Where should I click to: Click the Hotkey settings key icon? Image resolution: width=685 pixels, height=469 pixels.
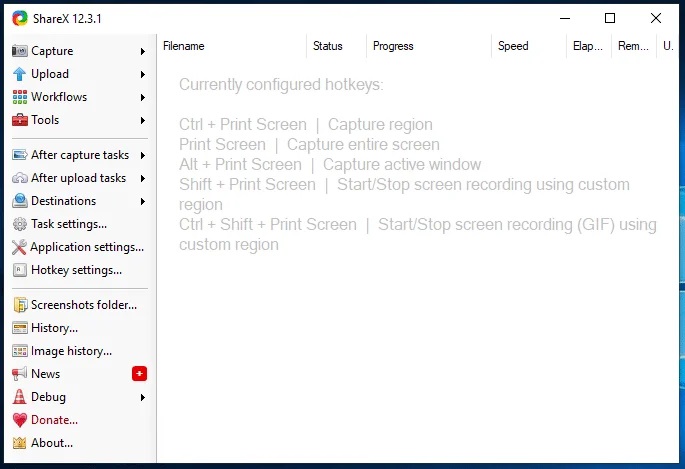20,270
